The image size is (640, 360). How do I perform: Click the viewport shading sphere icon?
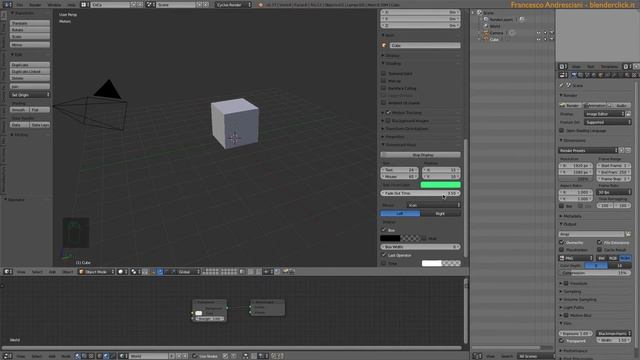click(x=122, y=272)
